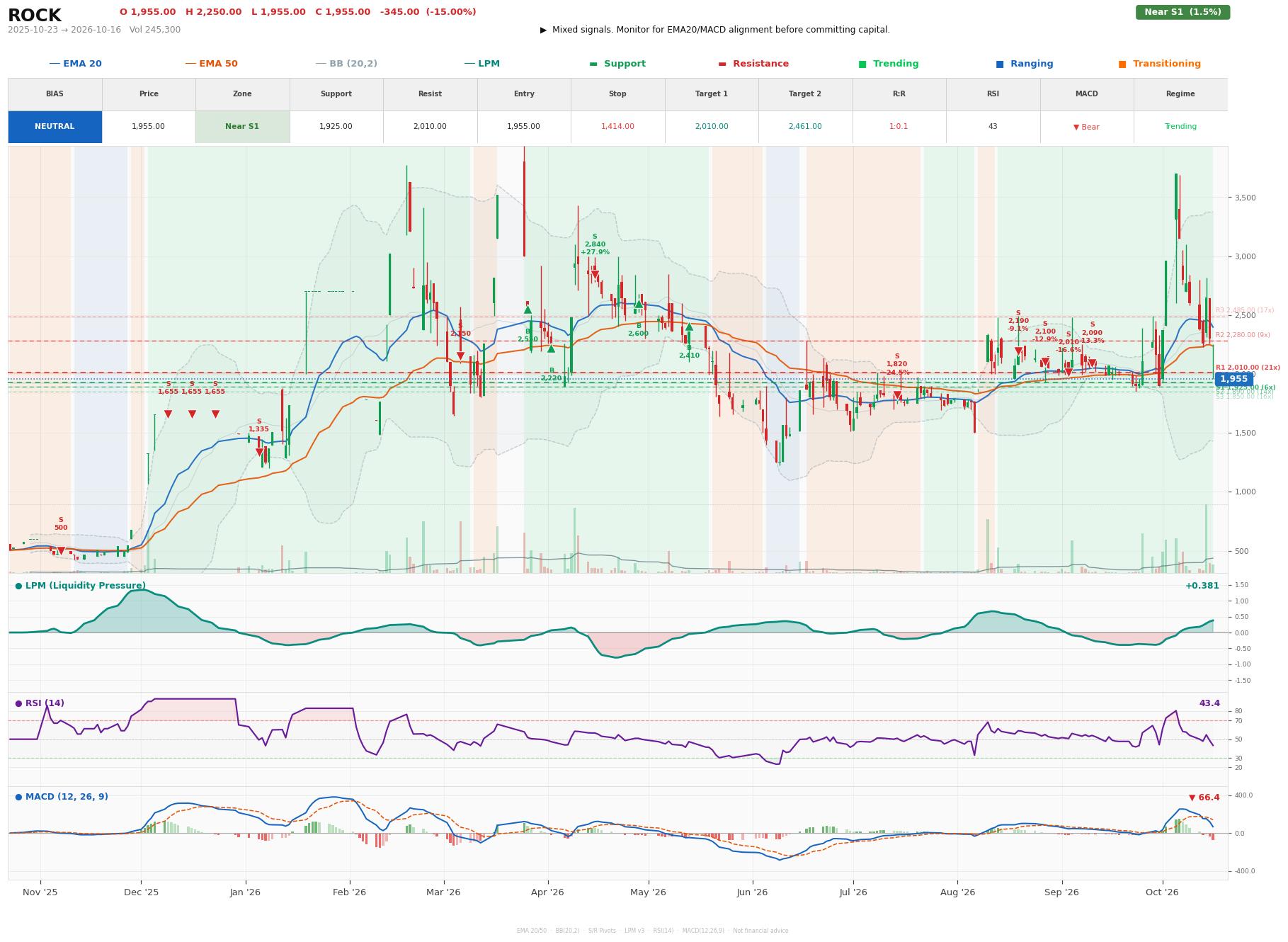The width and height of the screenshot is (1288, 942).
Task: Click the B 2,410 buy marker label
Action: pyautogui.click(x=689, y=352)
